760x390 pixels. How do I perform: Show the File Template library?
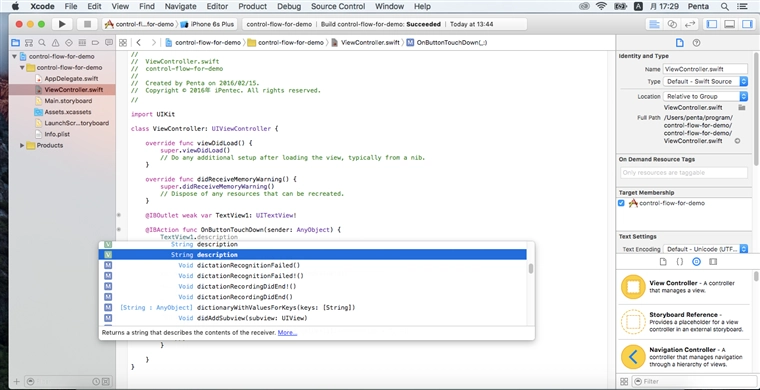(x=663, y=262)
